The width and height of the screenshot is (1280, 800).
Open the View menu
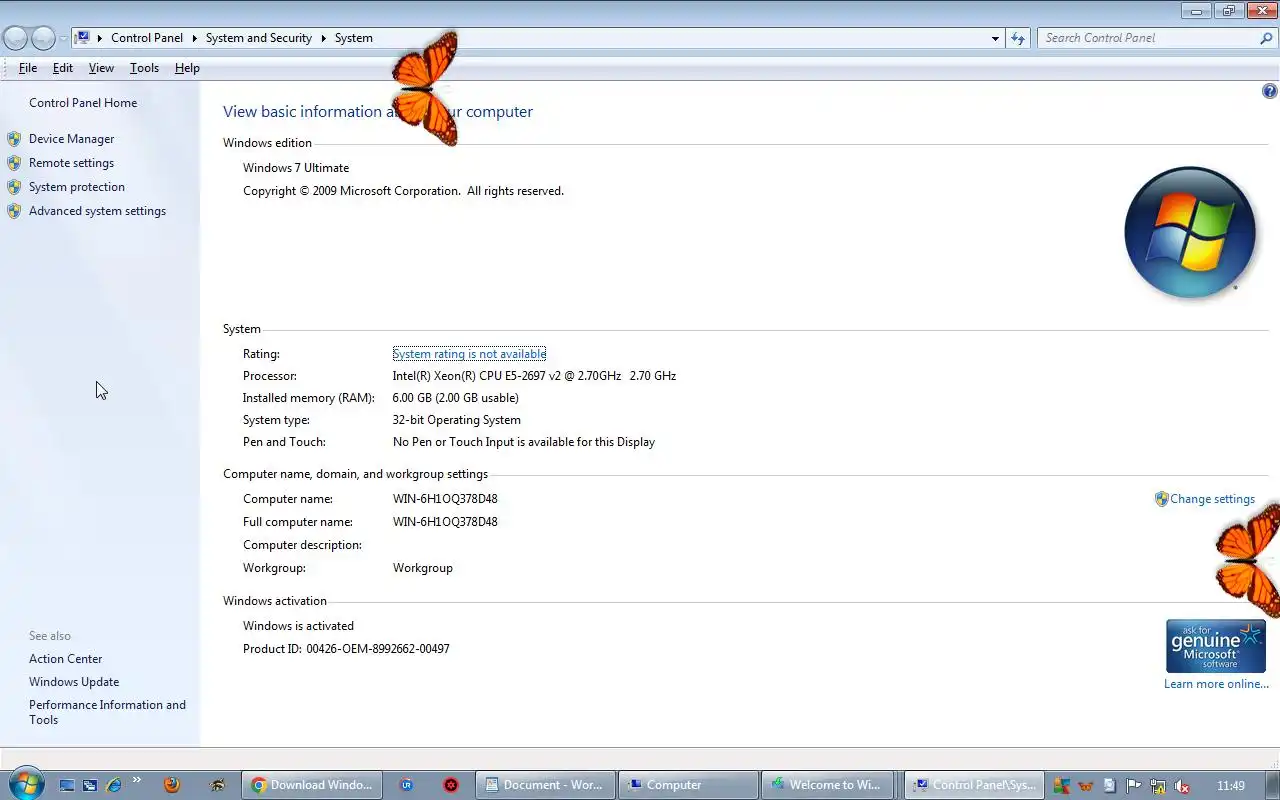[x=101, y=68]
